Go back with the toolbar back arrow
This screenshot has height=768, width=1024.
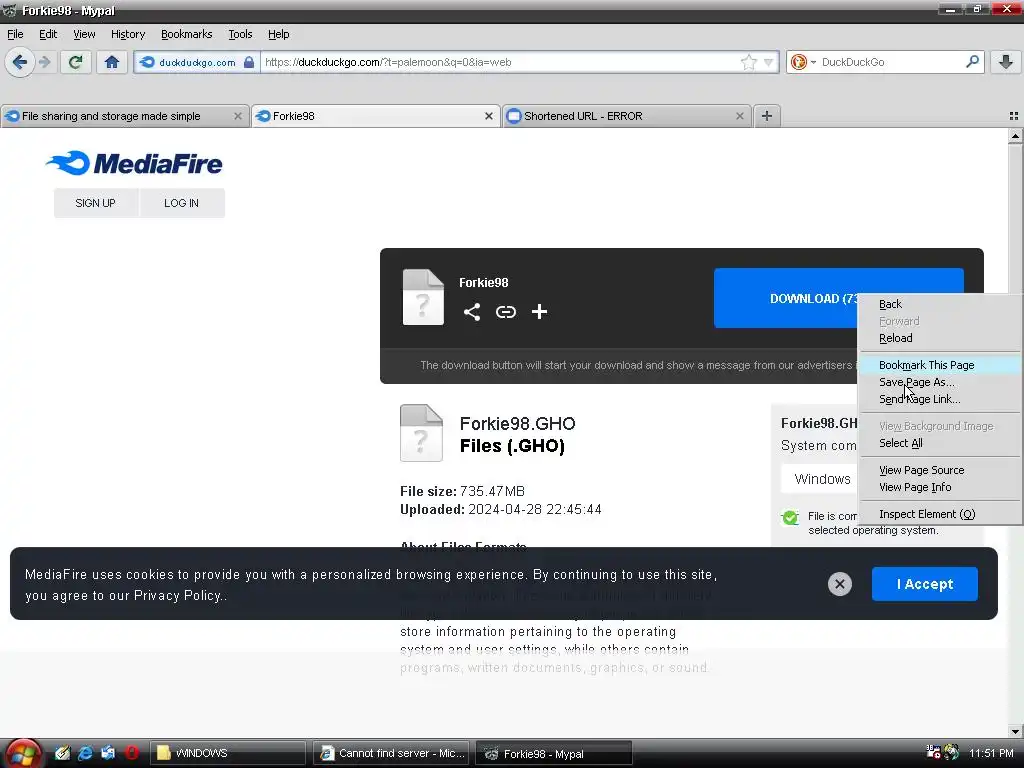[20, 62]
